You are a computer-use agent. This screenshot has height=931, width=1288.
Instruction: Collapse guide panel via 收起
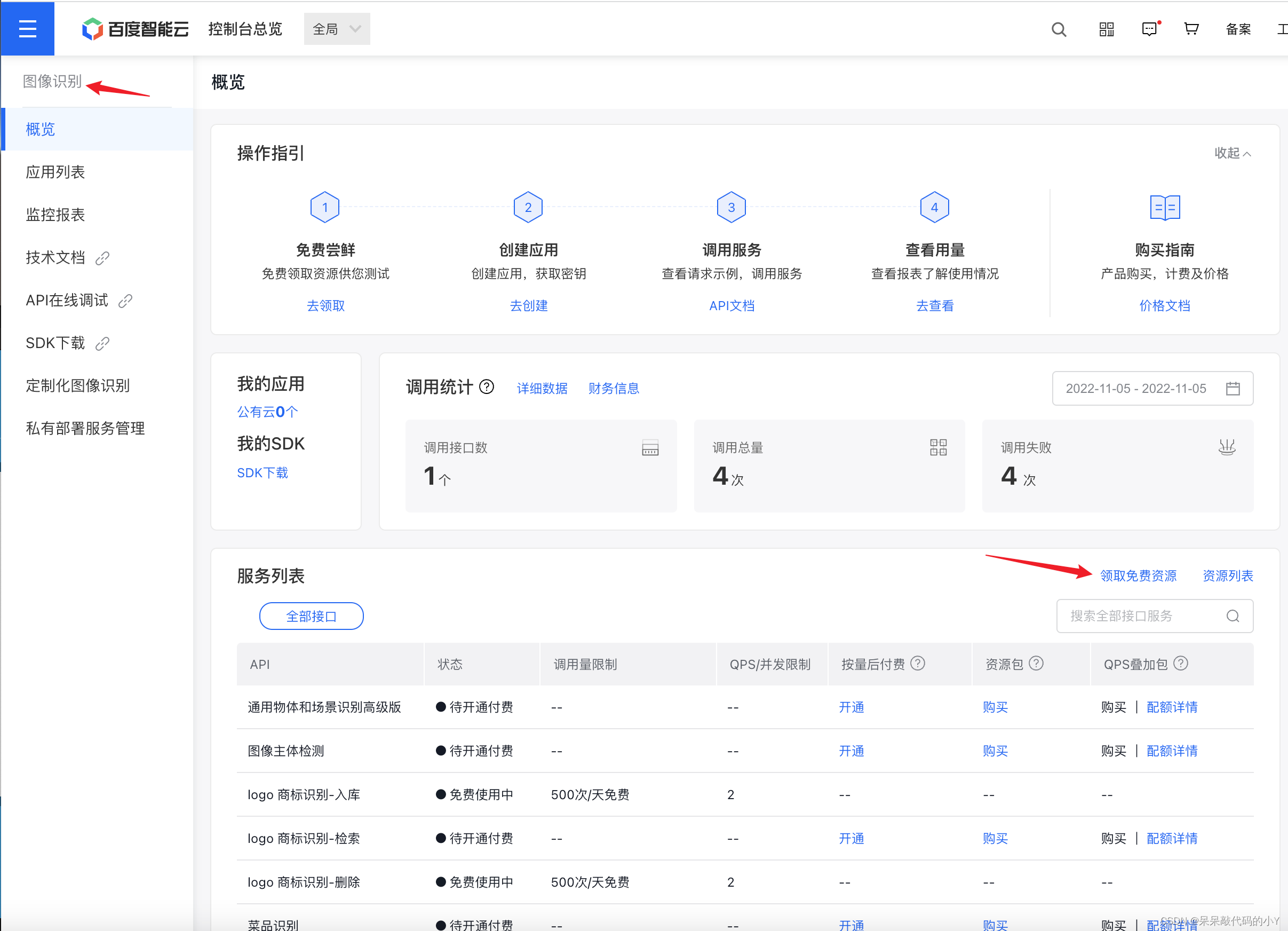(x=1233, y=153)
